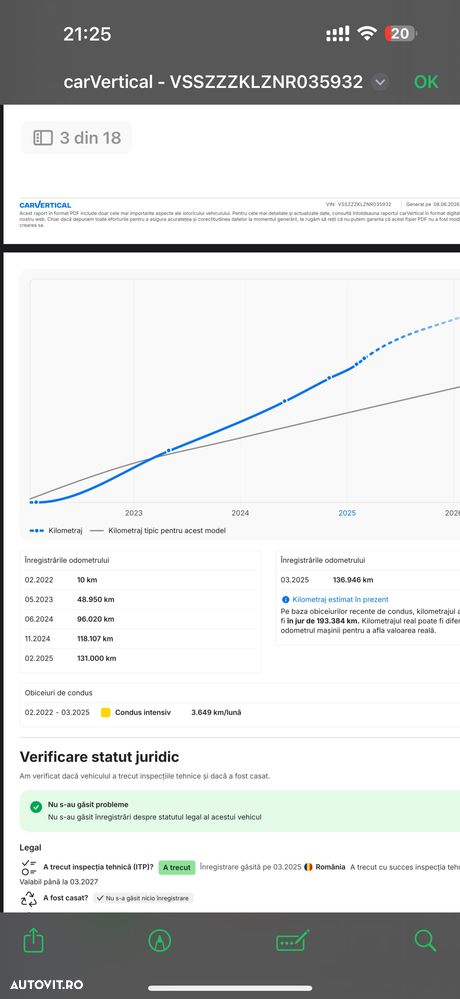The width and height of the screenshot is (460, 999).
Task: Tap the blue info icon near Kilometraj estimat
Action: pos(285,600)
